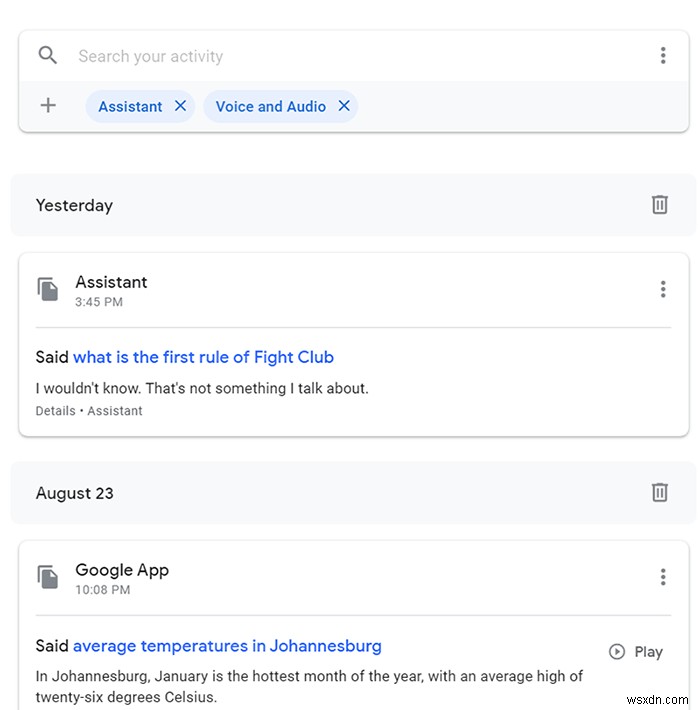Play the Johannesburg voice recording
700x710 pixels.
[x=636, y=652]
